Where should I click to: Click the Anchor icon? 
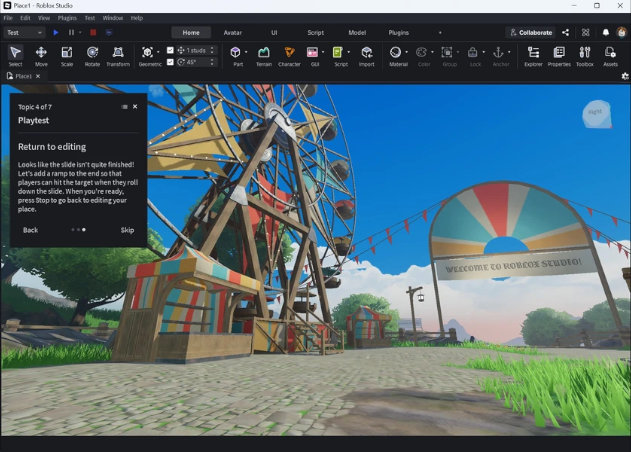pyautogui.click(x=498, y=52)
